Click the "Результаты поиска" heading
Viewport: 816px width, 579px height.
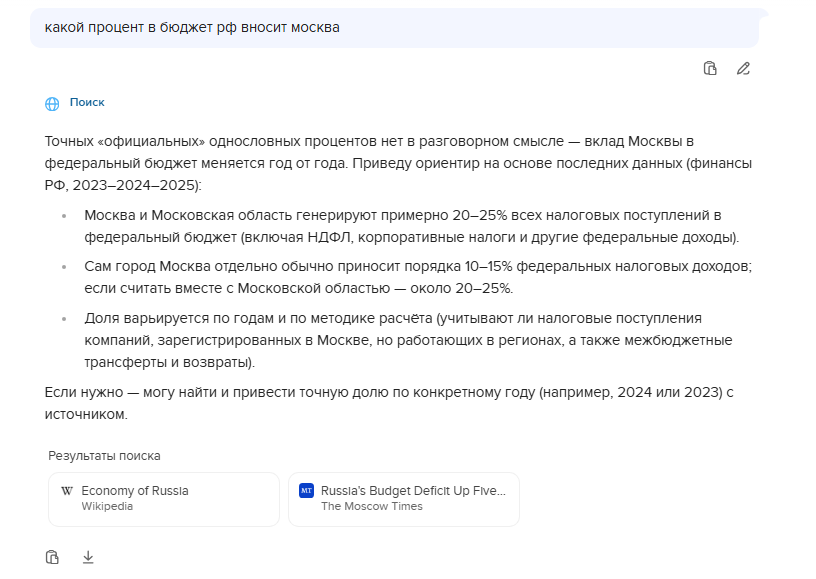point(104,456)
